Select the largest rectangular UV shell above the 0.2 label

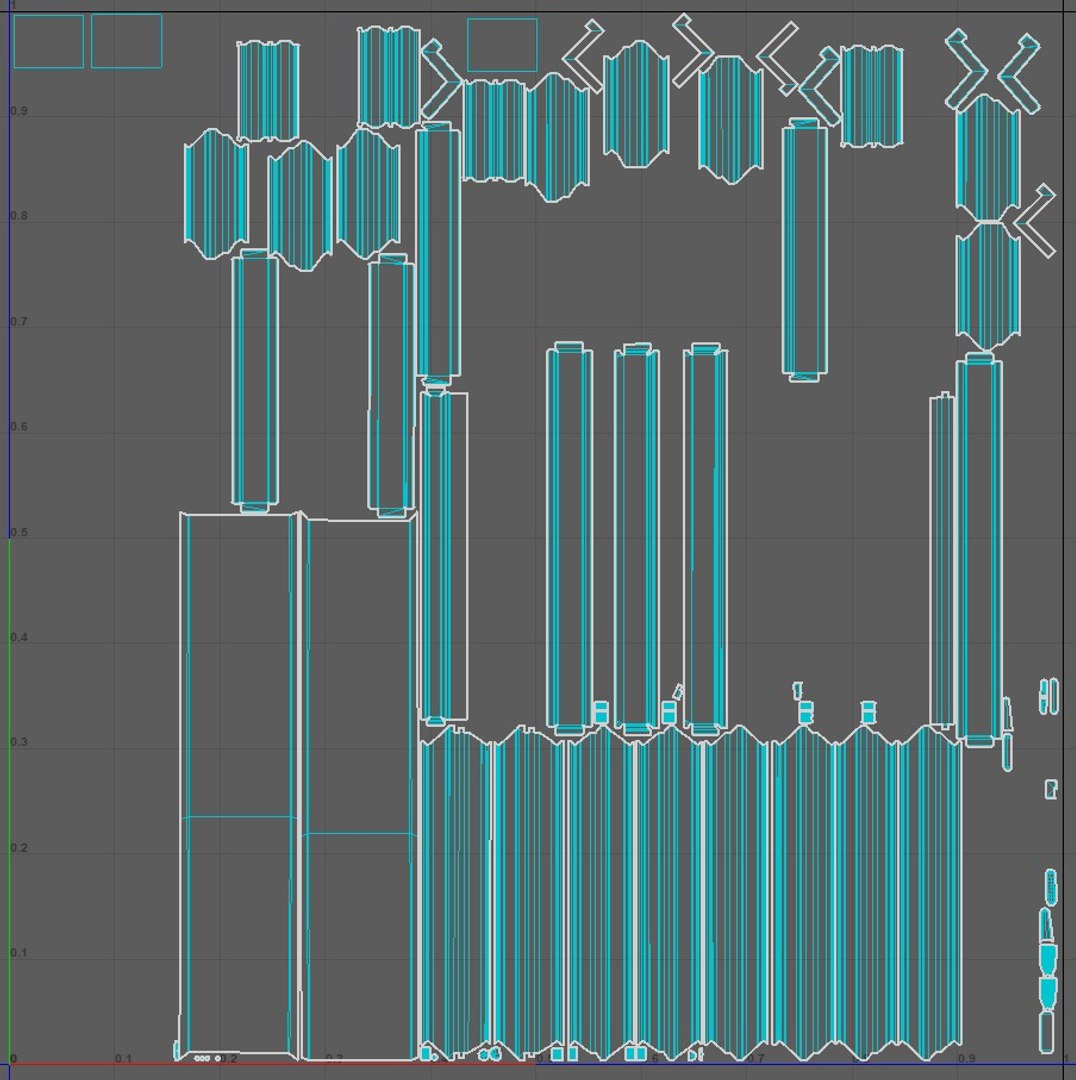click(x=240, y=785)
